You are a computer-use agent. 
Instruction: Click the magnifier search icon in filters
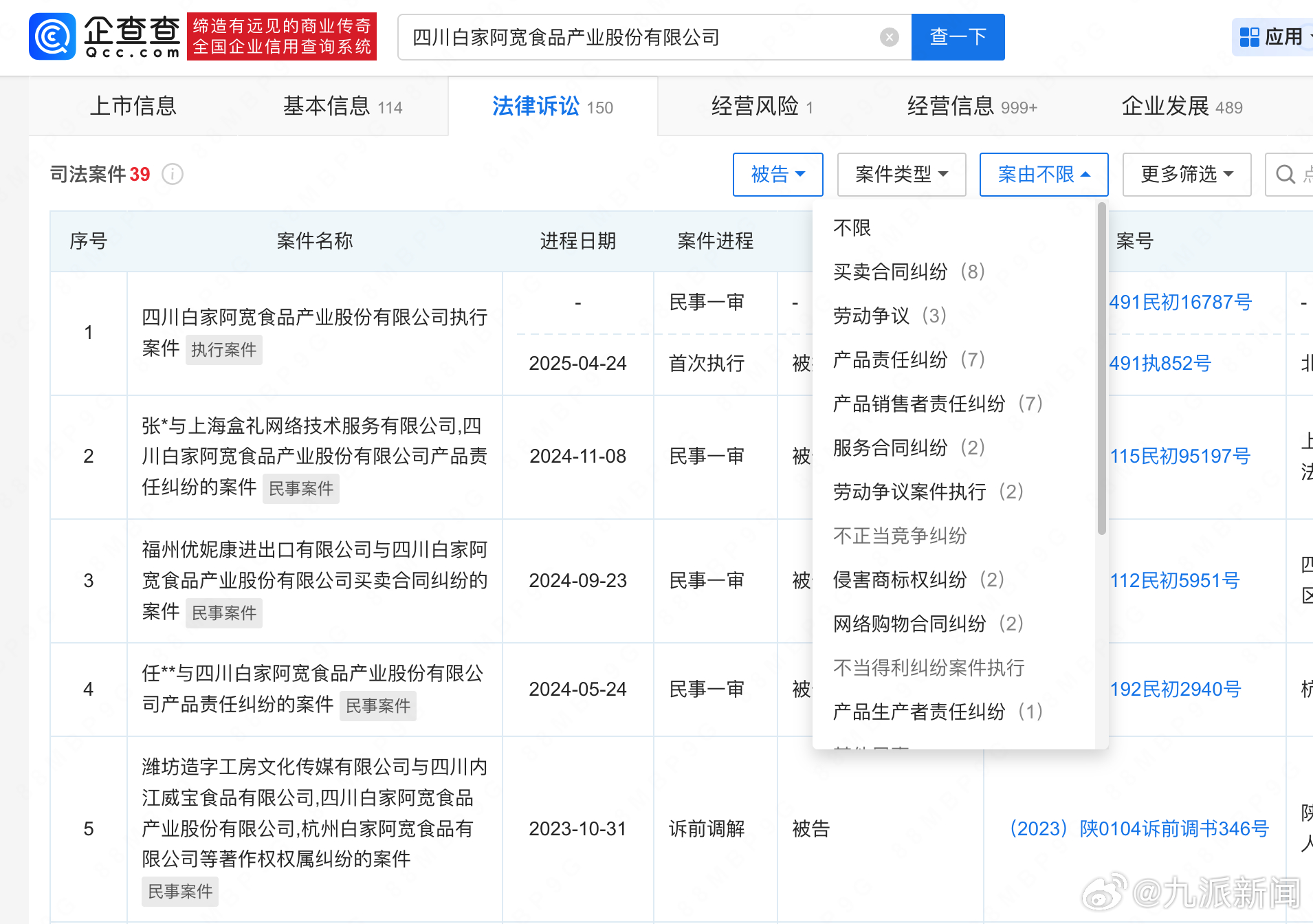pyautogui.click(x=1285, y=175)
